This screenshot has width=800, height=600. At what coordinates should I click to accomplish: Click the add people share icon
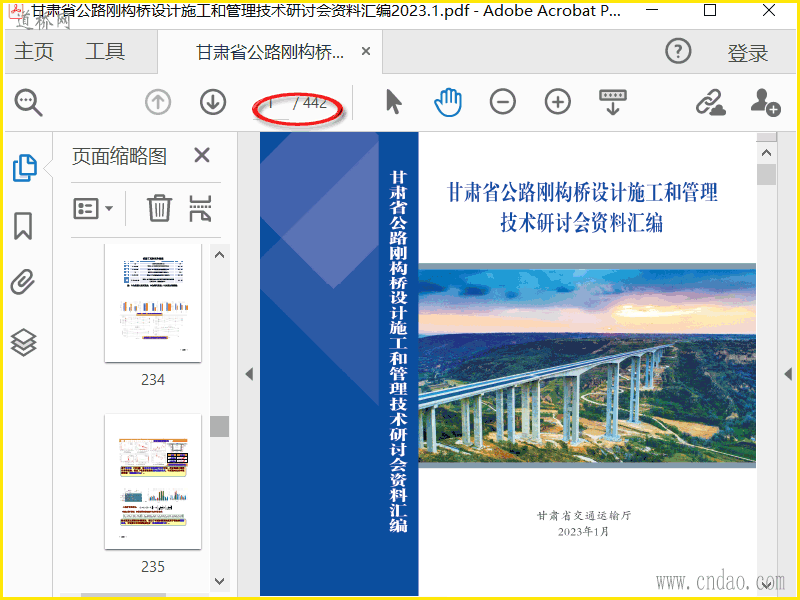tap(765, 102)
